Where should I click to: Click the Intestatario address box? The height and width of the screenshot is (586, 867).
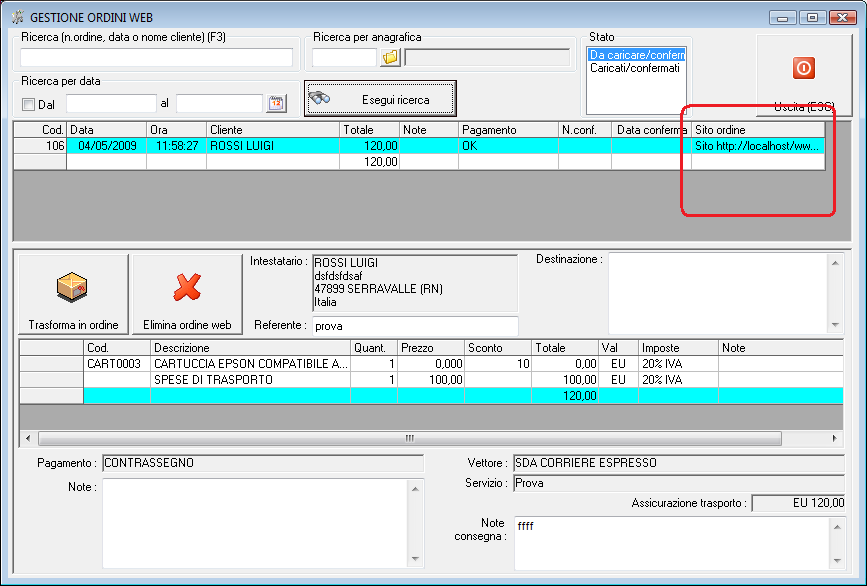(x=415, y=283)
